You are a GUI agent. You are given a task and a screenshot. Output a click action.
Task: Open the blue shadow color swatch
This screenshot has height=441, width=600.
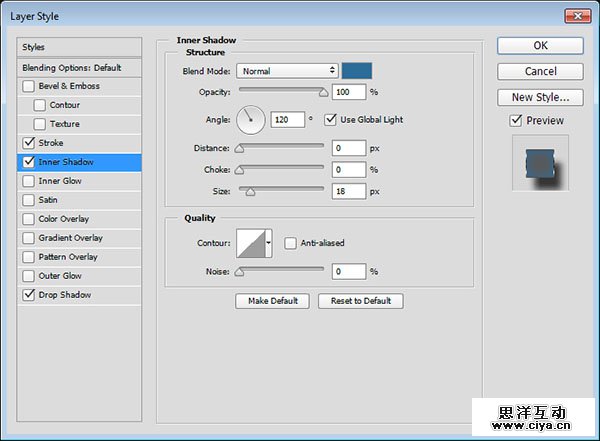pos(356,71)
